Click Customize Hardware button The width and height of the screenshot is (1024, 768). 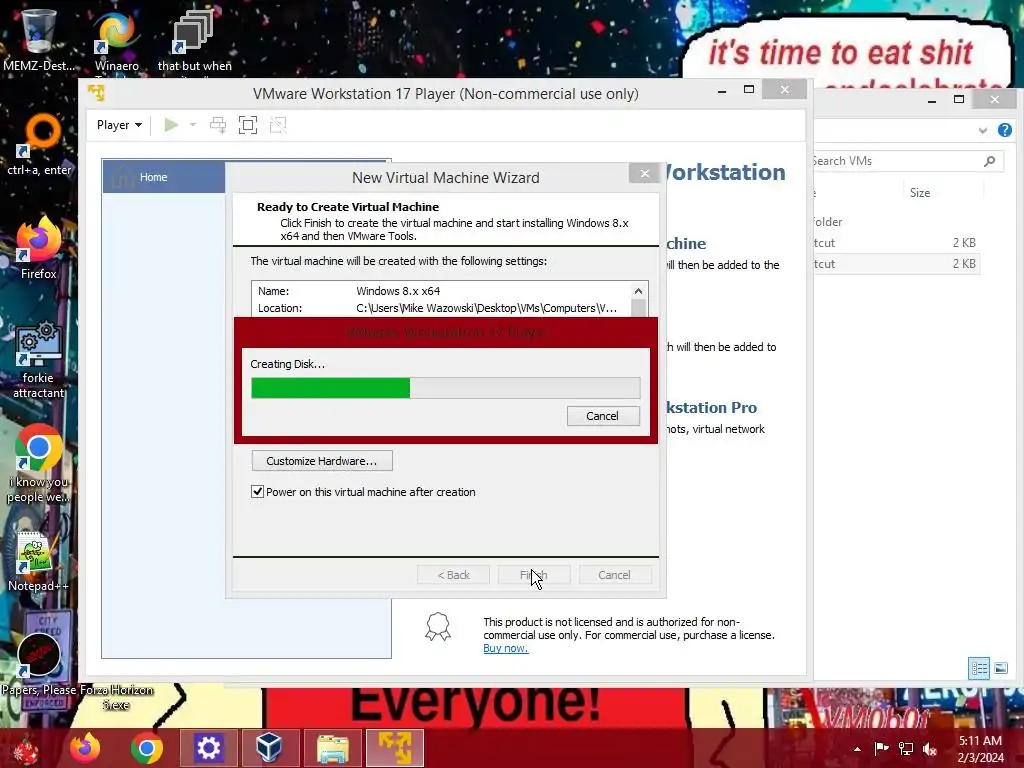[x=322, y=461]
